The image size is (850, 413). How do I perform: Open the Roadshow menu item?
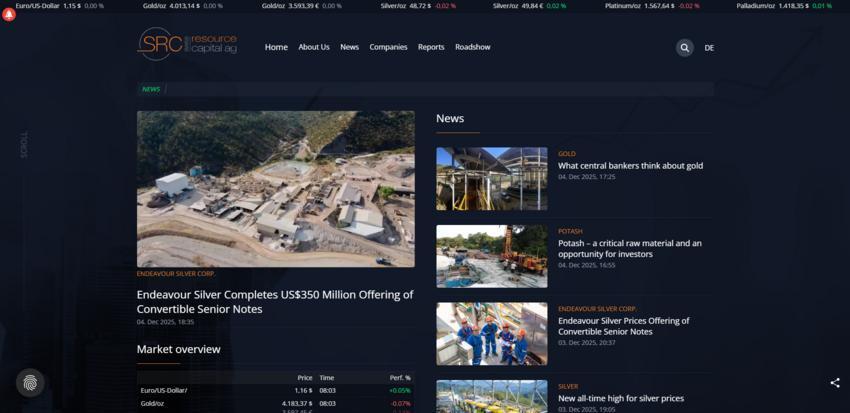point(473,47)
